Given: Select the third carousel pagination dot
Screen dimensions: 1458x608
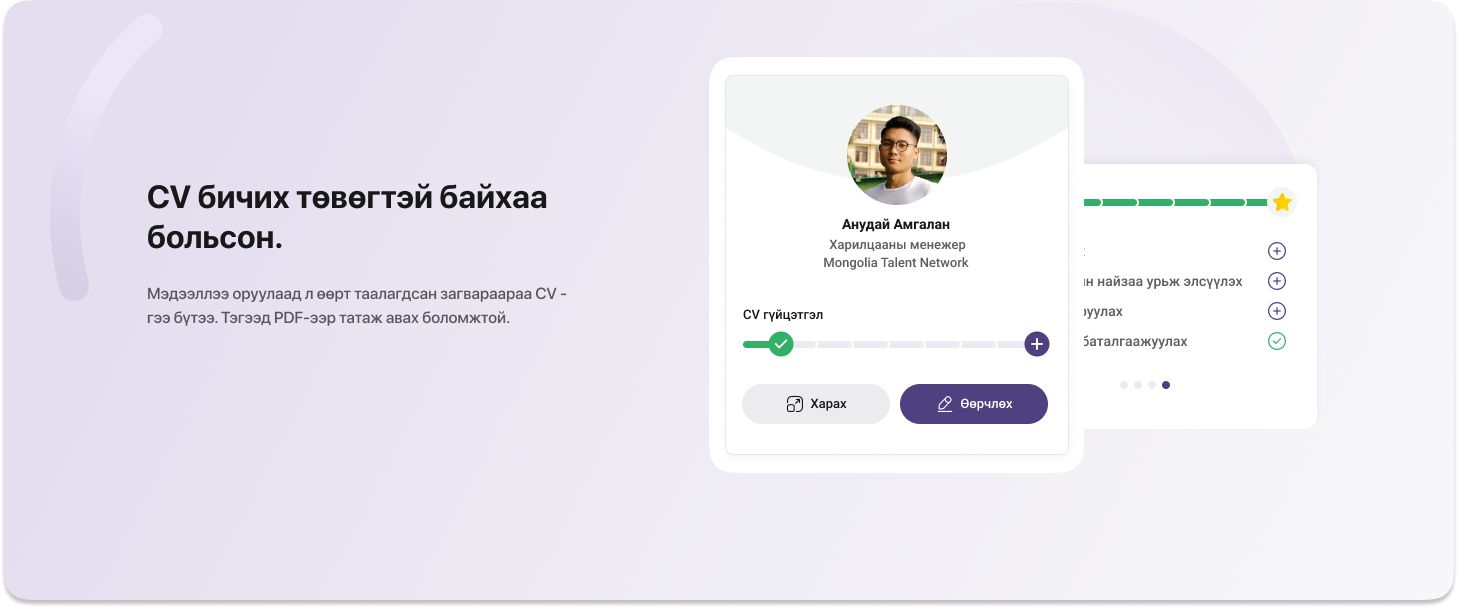Looking at the screenshot, I should tap(1152, 385).
